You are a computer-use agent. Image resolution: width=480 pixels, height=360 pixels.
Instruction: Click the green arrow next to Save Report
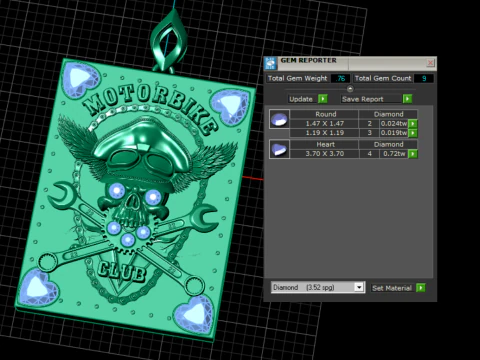pyautogui.click(x=407, y=99)
